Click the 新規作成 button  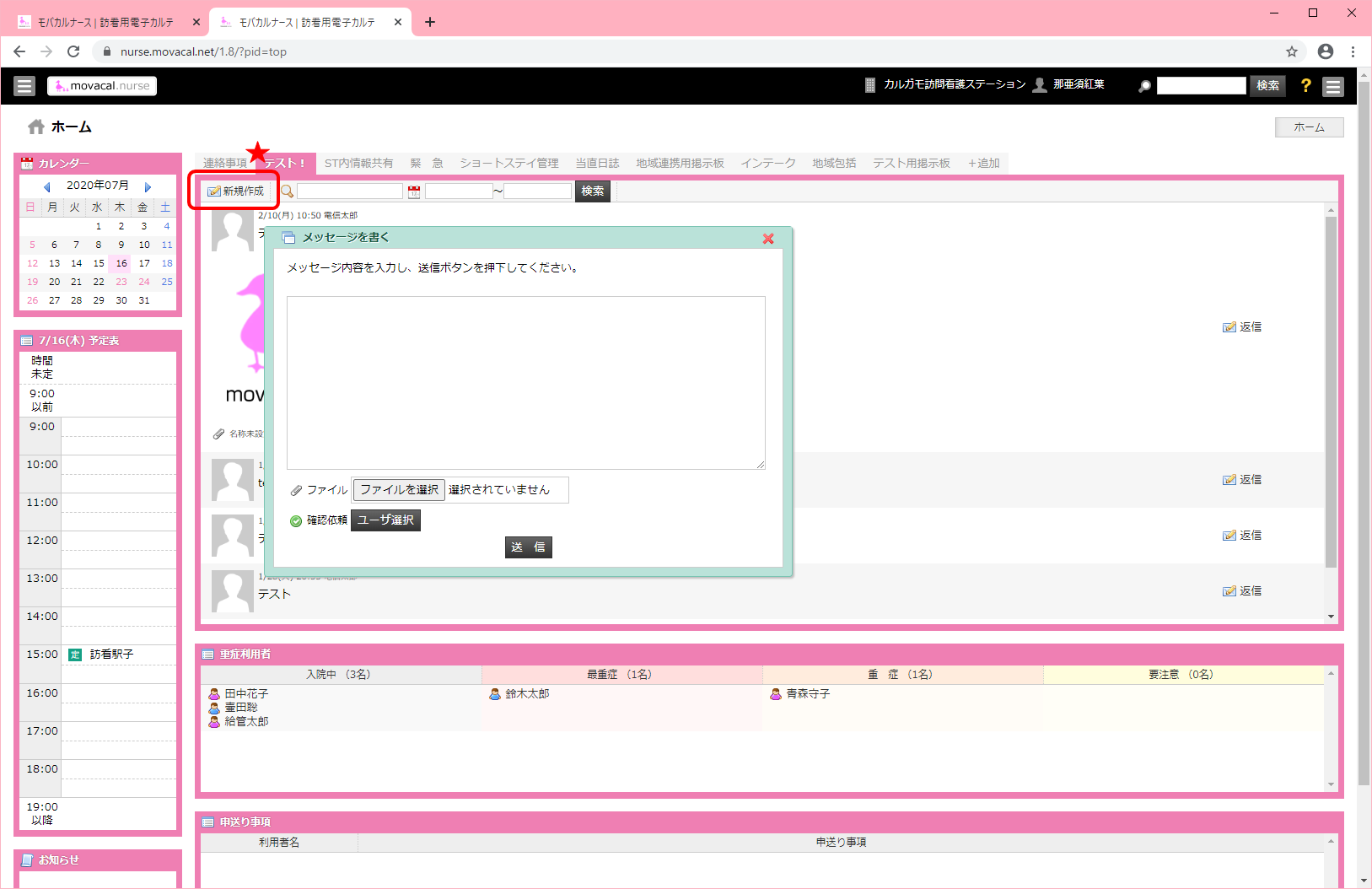click(x=236, y=191)
